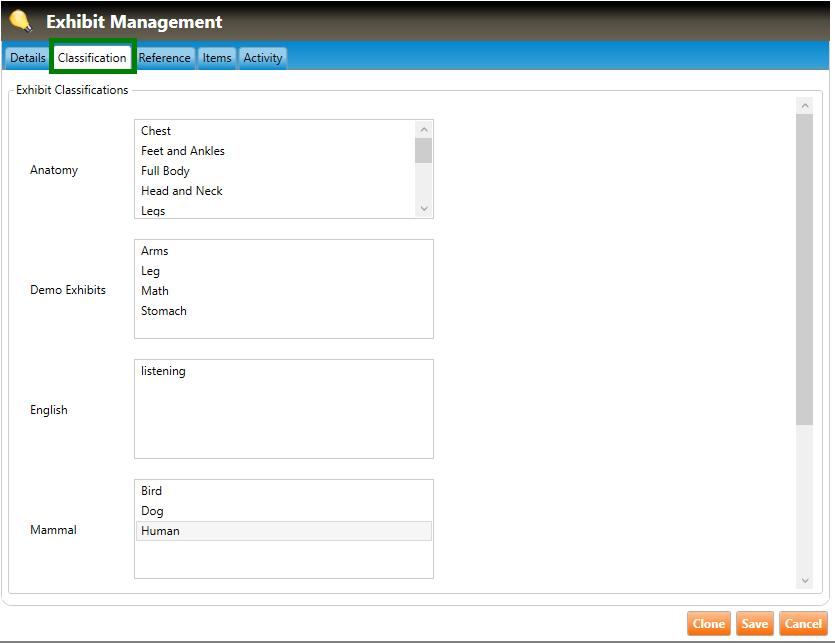Show the Activity tab
The height and width of the screenshot is (643, 835).
(263, 58)
